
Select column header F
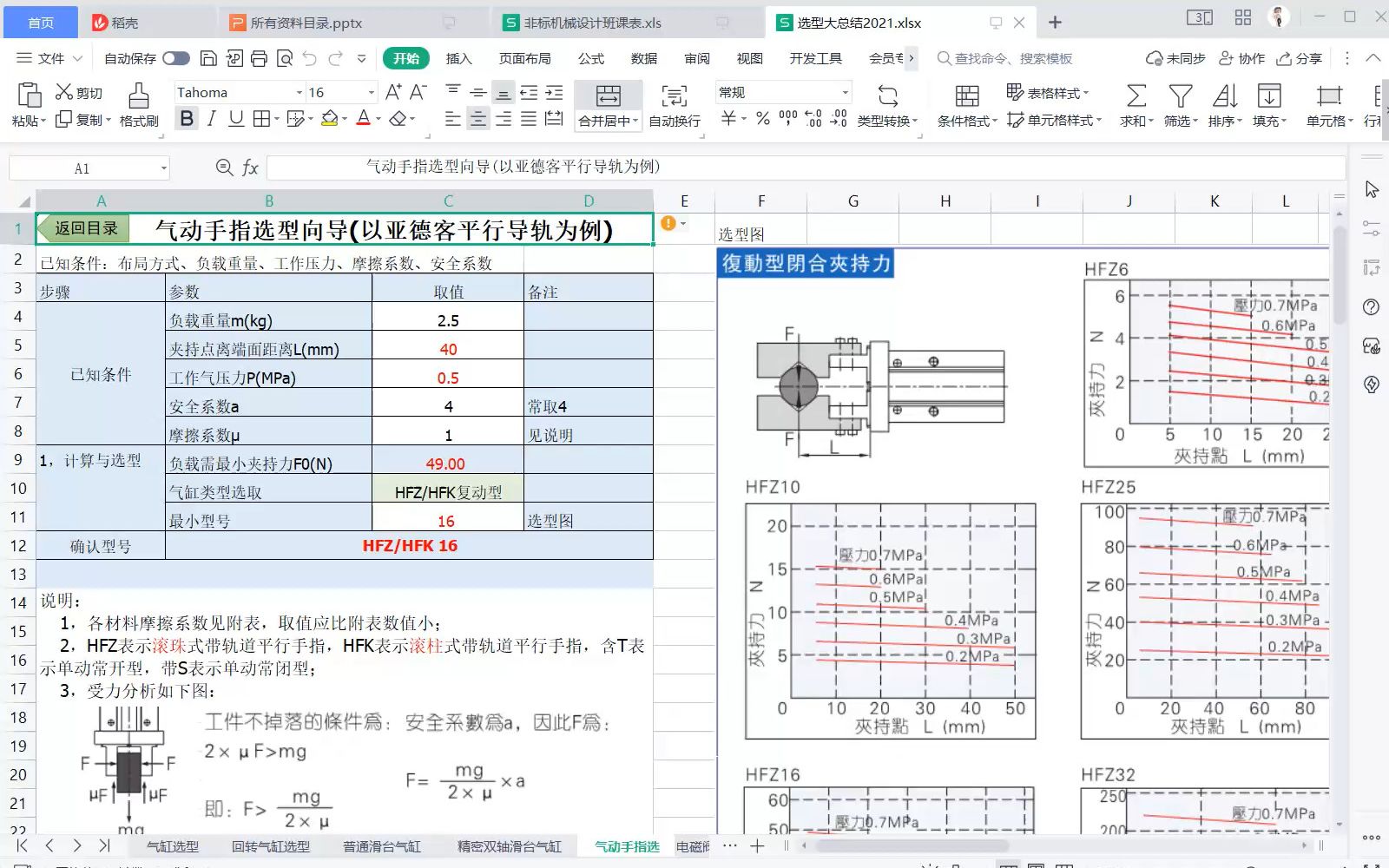point(761,201)
